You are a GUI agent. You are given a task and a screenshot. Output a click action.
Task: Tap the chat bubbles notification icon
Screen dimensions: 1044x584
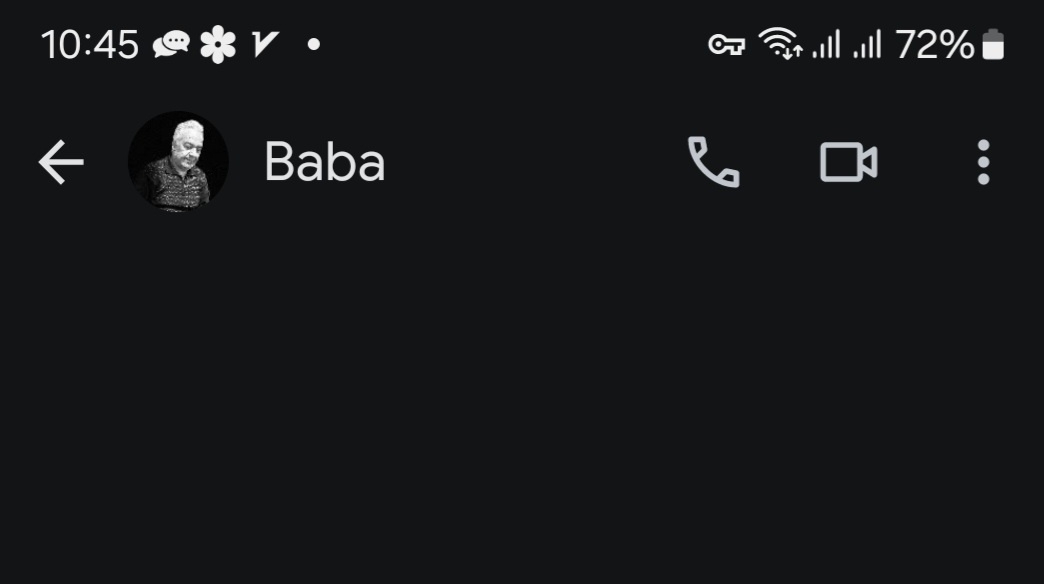(x=171, y=45)
